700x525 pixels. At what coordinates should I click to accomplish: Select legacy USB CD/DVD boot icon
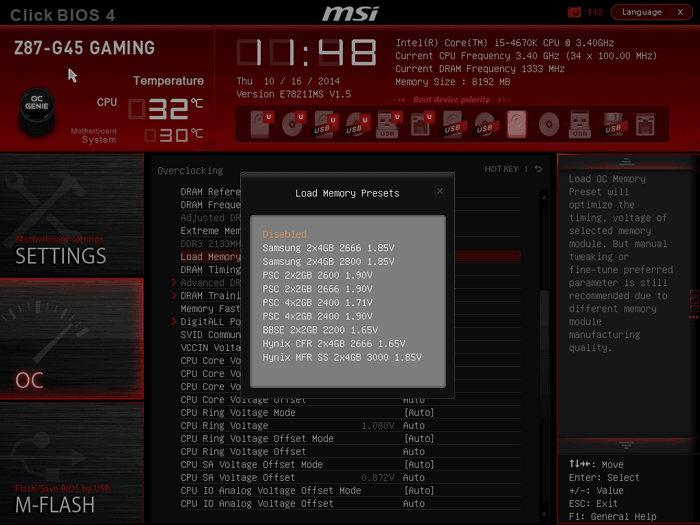coord(485,124)
